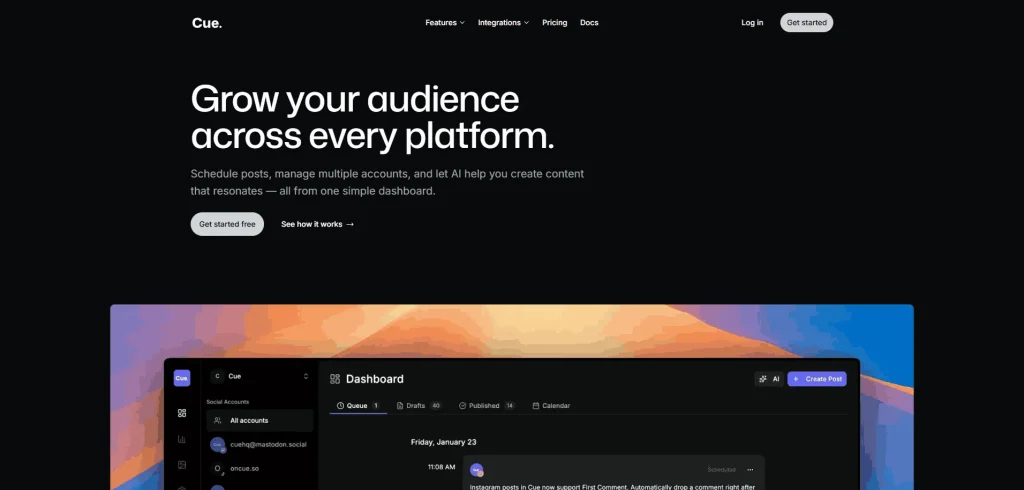Open the dashboard grid icon in sidebar
The height and width of the screenshot is (490, 1024).
tap(181, 412)
